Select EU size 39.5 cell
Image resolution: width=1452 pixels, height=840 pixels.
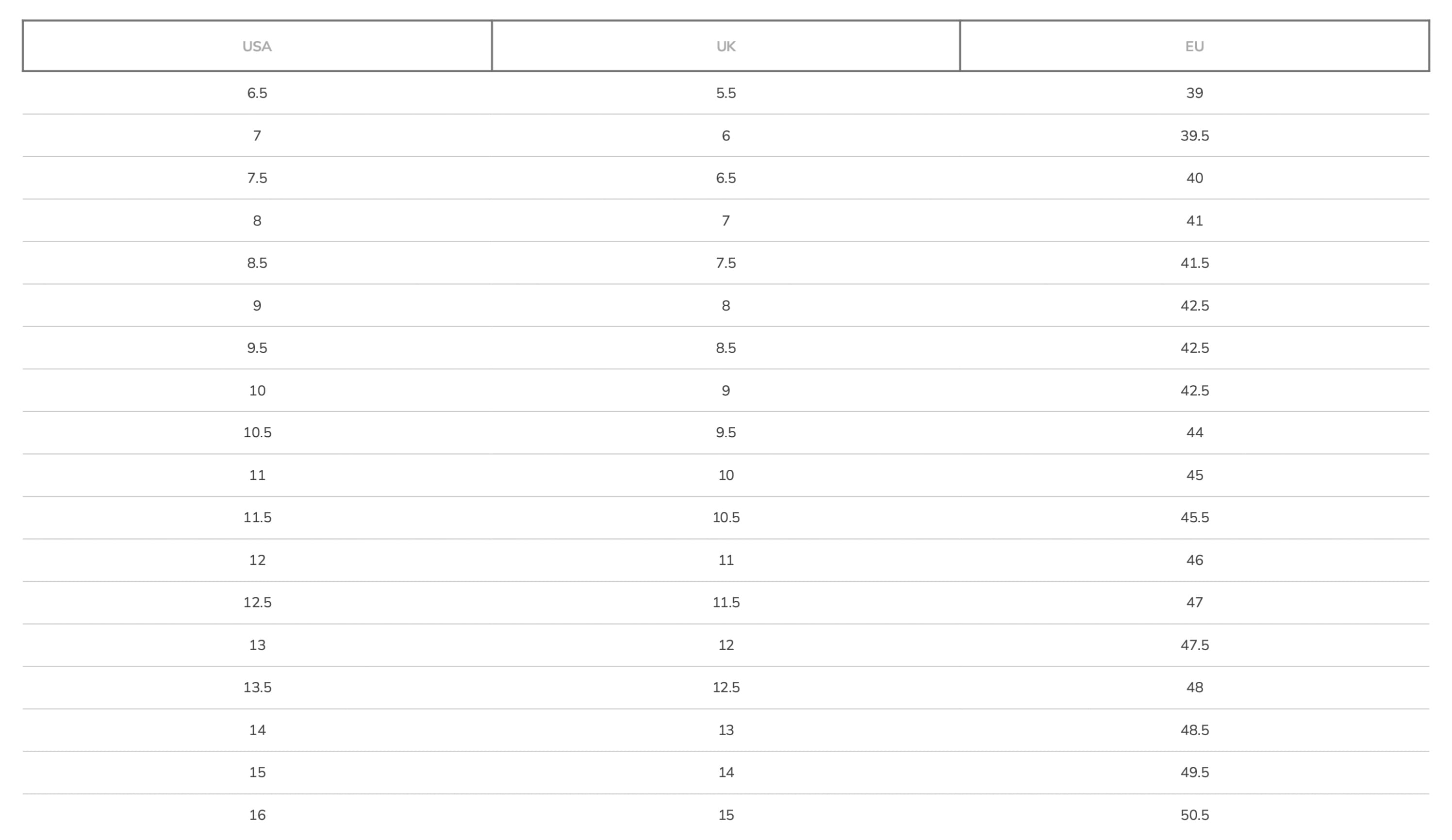(x=1194, y=135)
